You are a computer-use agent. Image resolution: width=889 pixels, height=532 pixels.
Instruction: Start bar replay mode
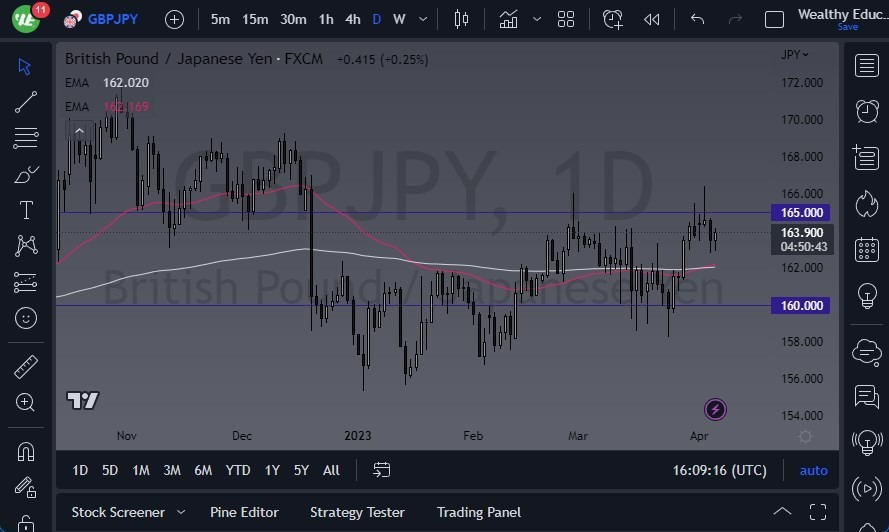(x=651, y=19)
